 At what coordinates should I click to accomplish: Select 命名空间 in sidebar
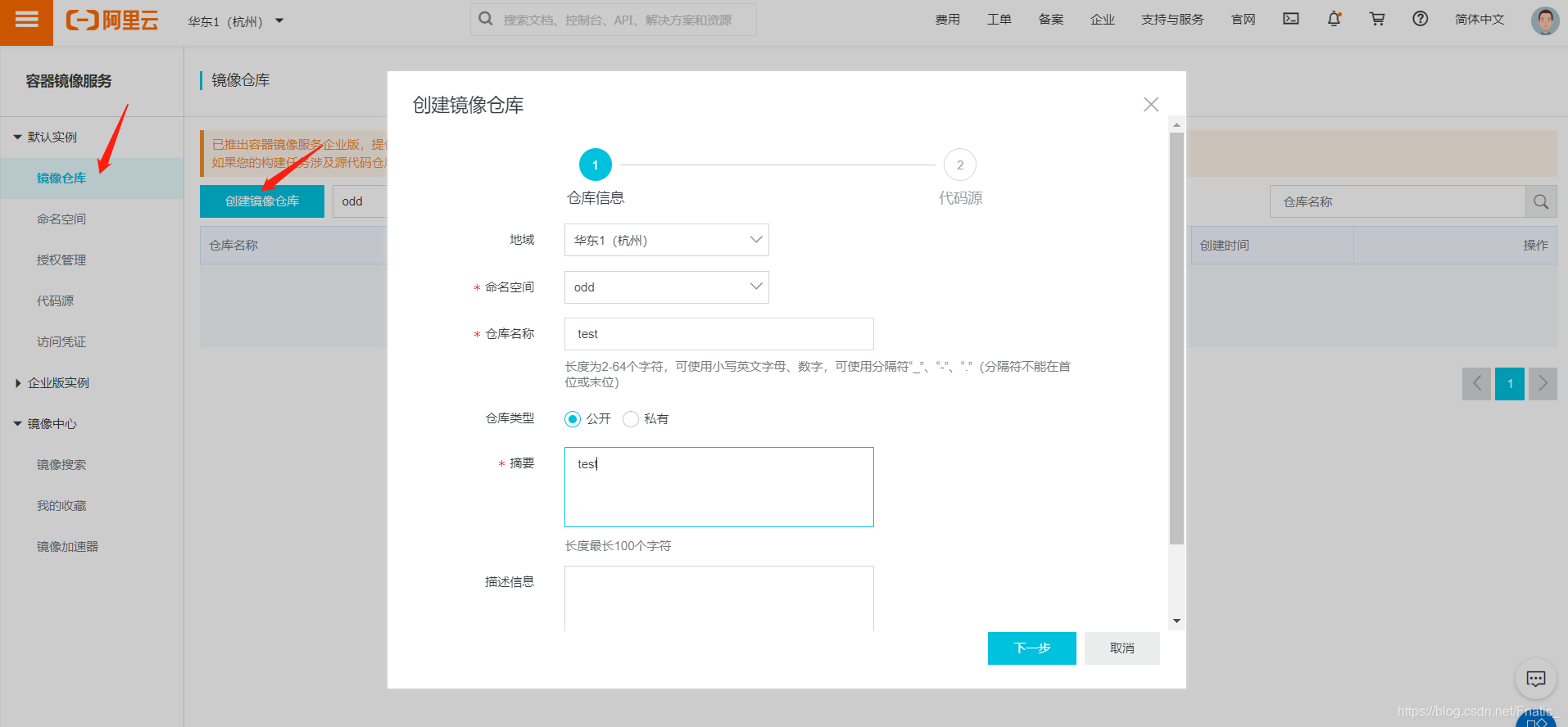[61, 219]
